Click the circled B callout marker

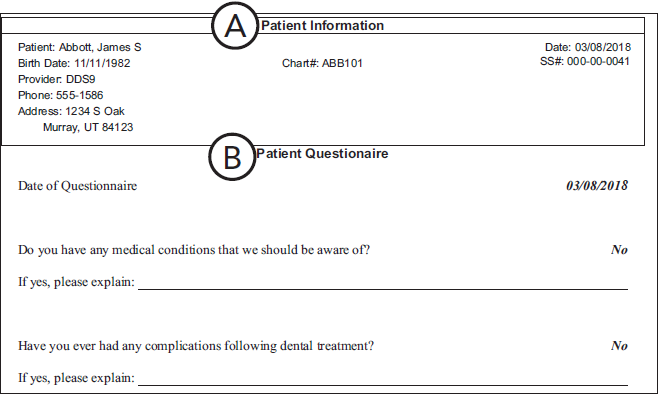[232, 157]
